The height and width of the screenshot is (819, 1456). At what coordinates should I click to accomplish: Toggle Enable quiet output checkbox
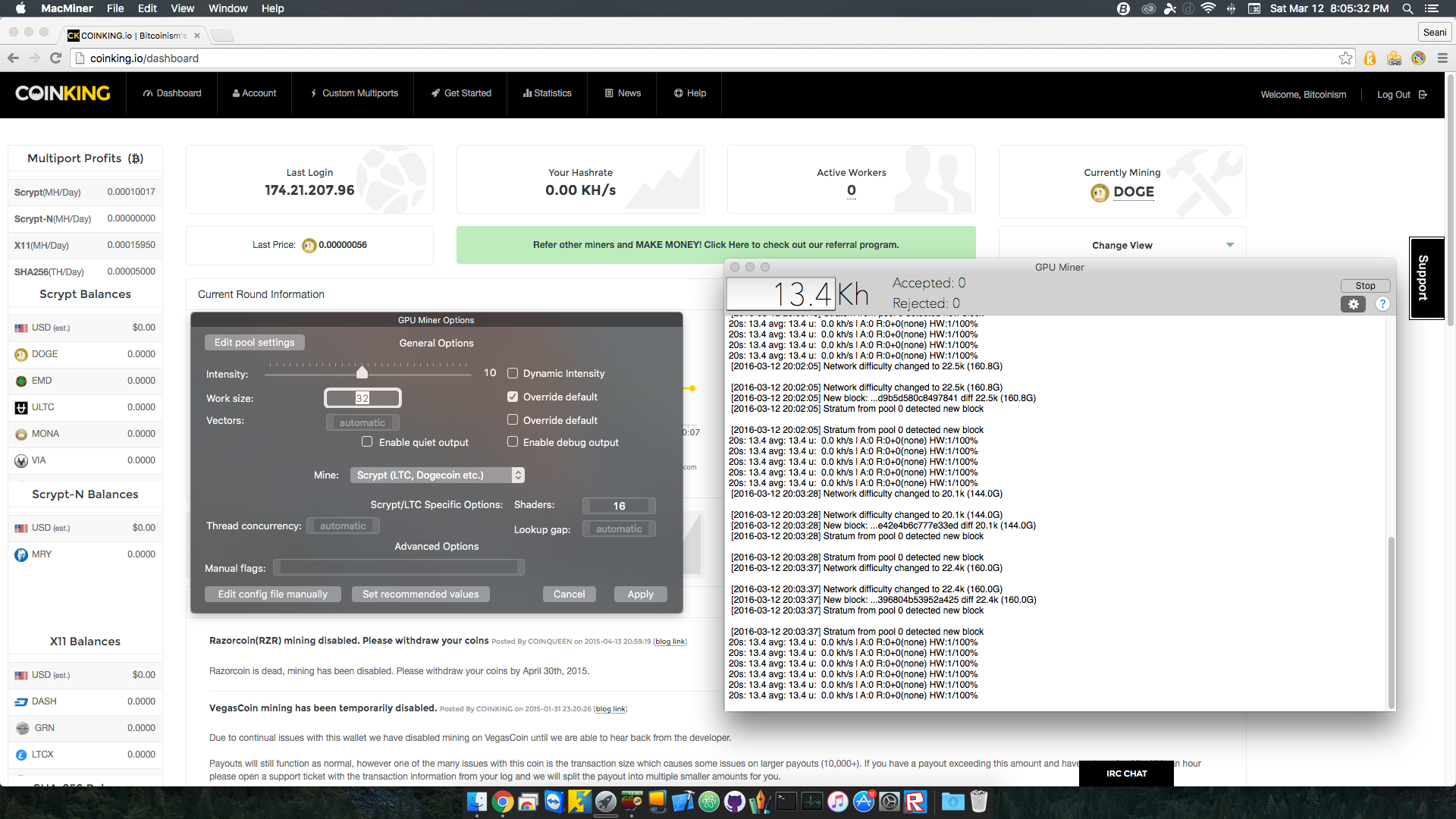[368, 442]
